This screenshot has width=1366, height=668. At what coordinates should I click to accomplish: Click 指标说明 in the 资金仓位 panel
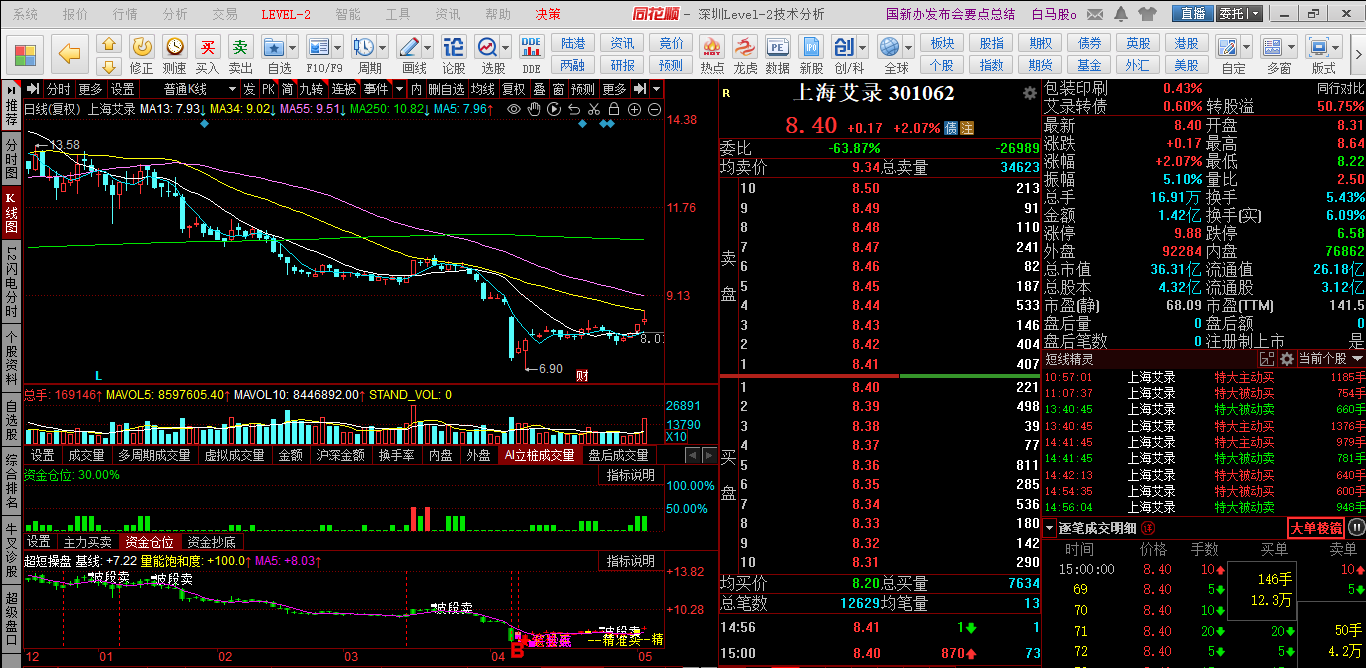tap(631, 475)
